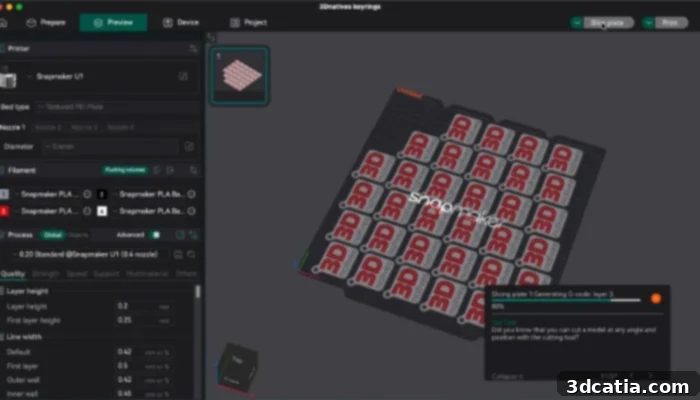Open filament 1 Snapmaker PLA dropdown
700x400 pixels.
48,194
